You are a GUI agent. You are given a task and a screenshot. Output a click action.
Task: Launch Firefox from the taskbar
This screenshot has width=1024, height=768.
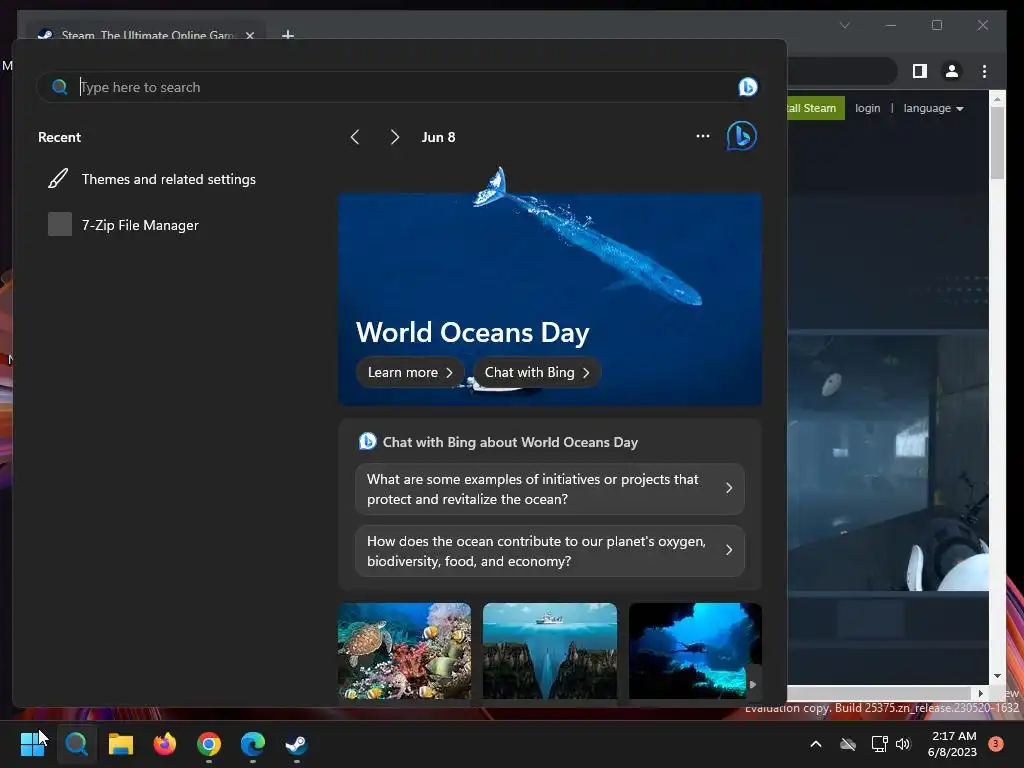point(165,744)
